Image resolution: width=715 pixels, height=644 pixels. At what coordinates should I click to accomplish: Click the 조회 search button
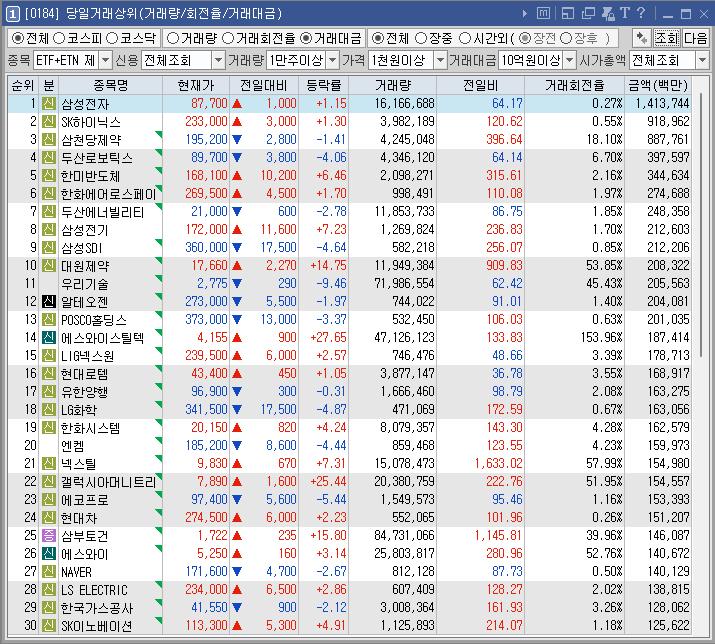[x=667, y=38]
